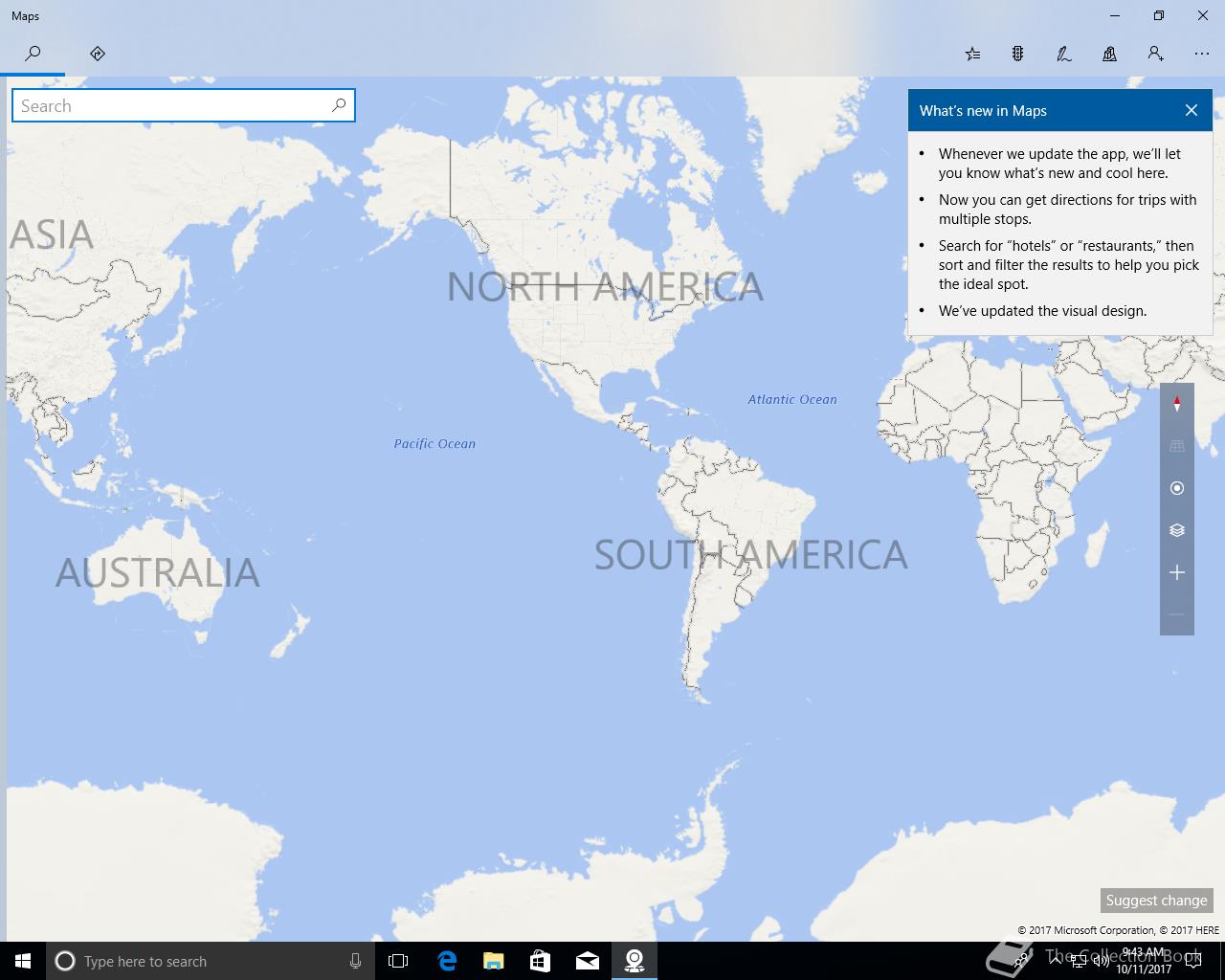Image resolution: width=1225 pixels, height=980 pixels.
Task: Open the map views layers button
Action: click(x=1177, y=530)
